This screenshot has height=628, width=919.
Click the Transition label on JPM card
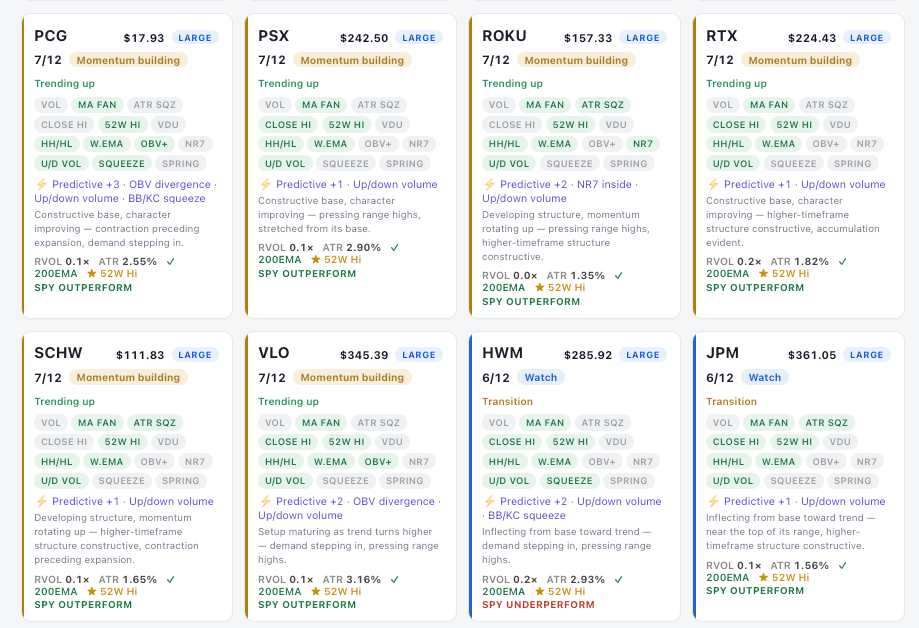(731, 401)
